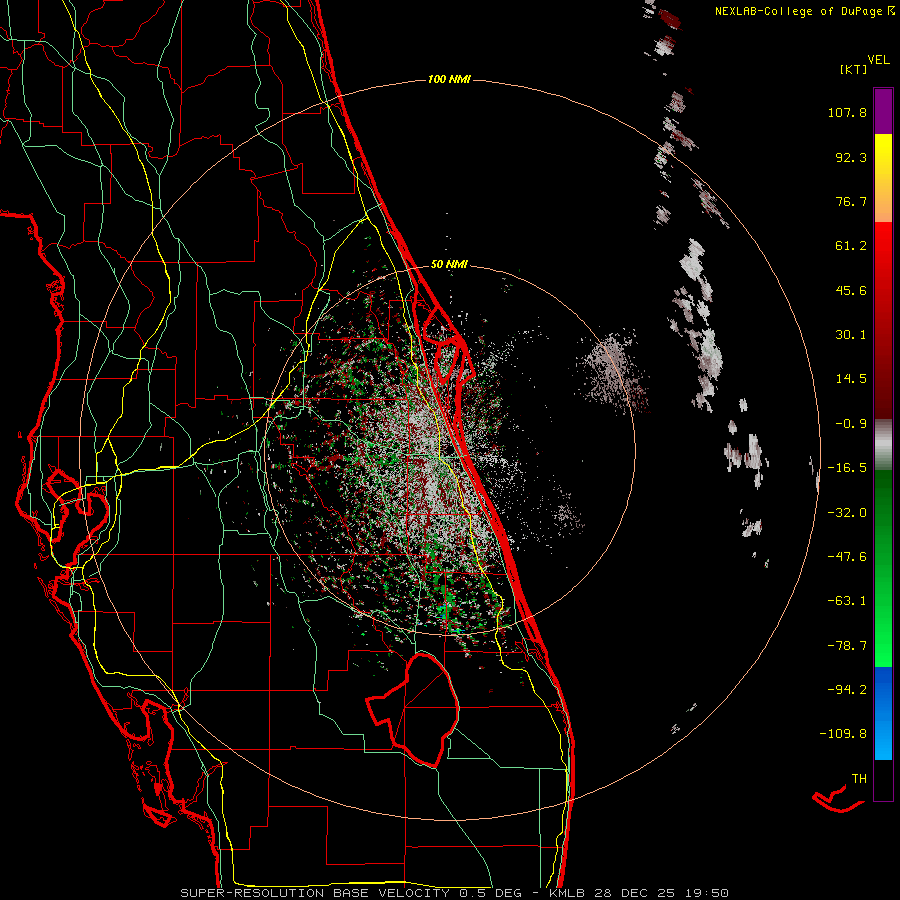900x900 pixels.
Task: Pick the blue band of the velocity scale
Action: coord(883,713)
